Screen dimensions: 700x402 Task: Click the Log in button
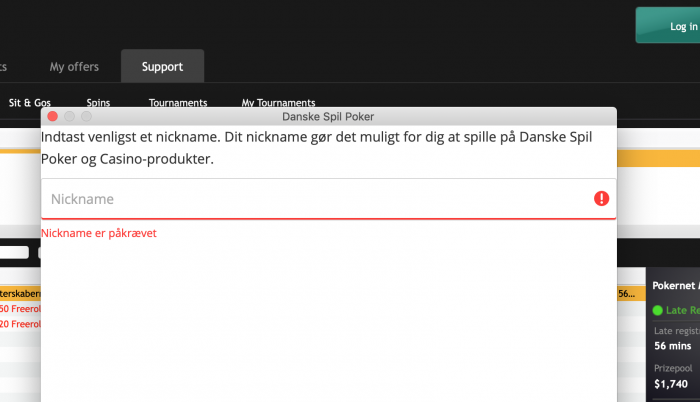pos(668,25)
